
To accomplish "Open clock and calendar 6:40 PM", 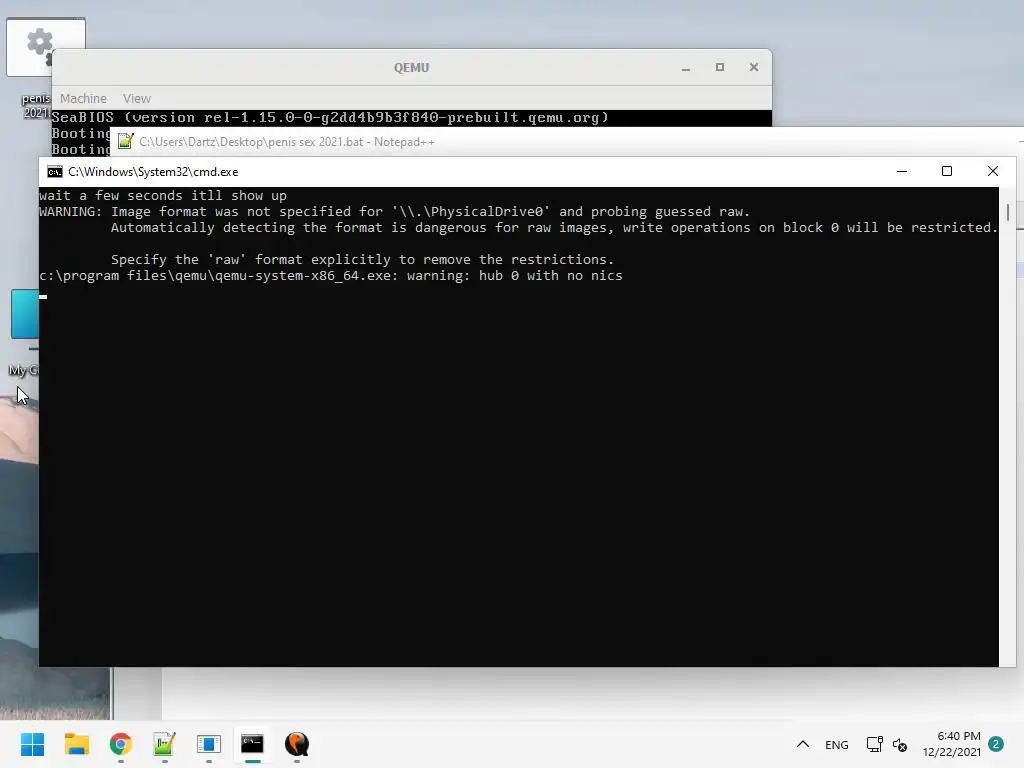I will click(952, 744).
